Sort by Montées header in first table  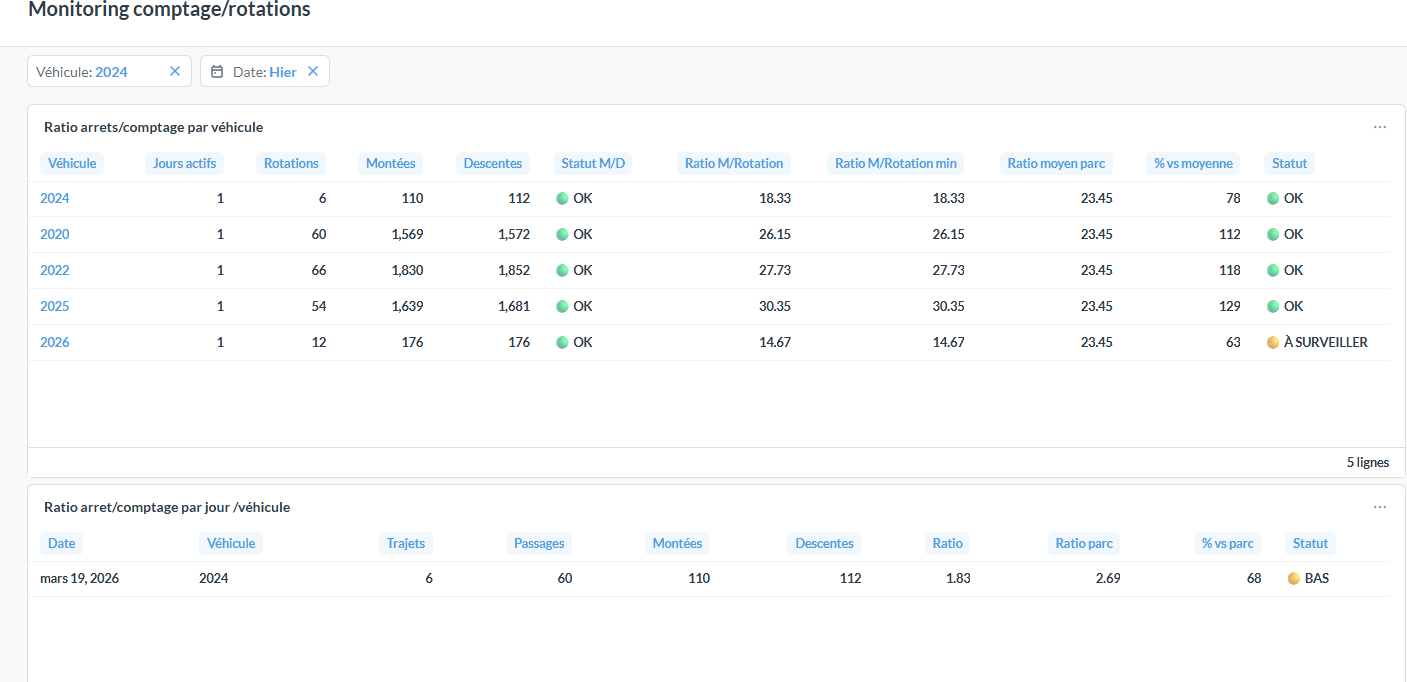tap(390, 163)
